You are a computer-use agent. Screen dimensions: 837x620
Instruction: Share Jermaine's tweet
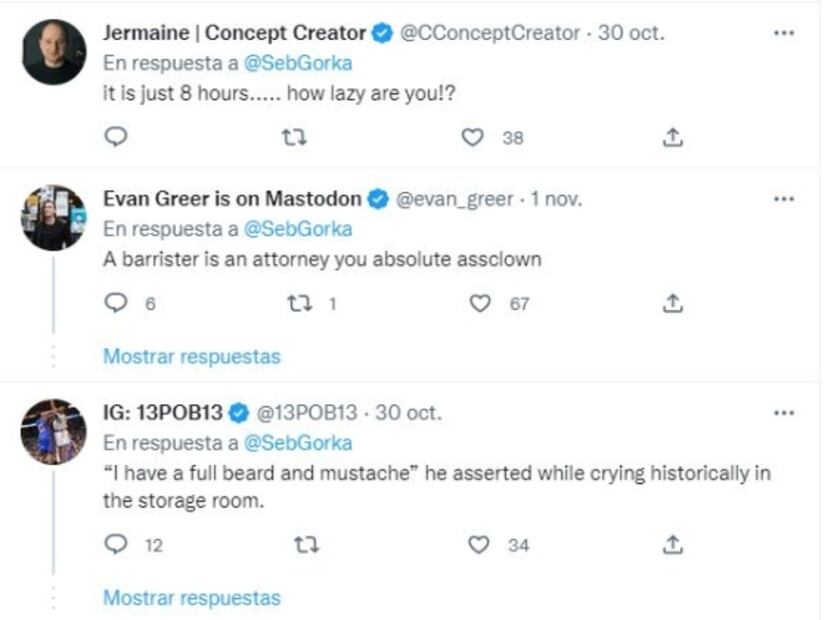673,138
